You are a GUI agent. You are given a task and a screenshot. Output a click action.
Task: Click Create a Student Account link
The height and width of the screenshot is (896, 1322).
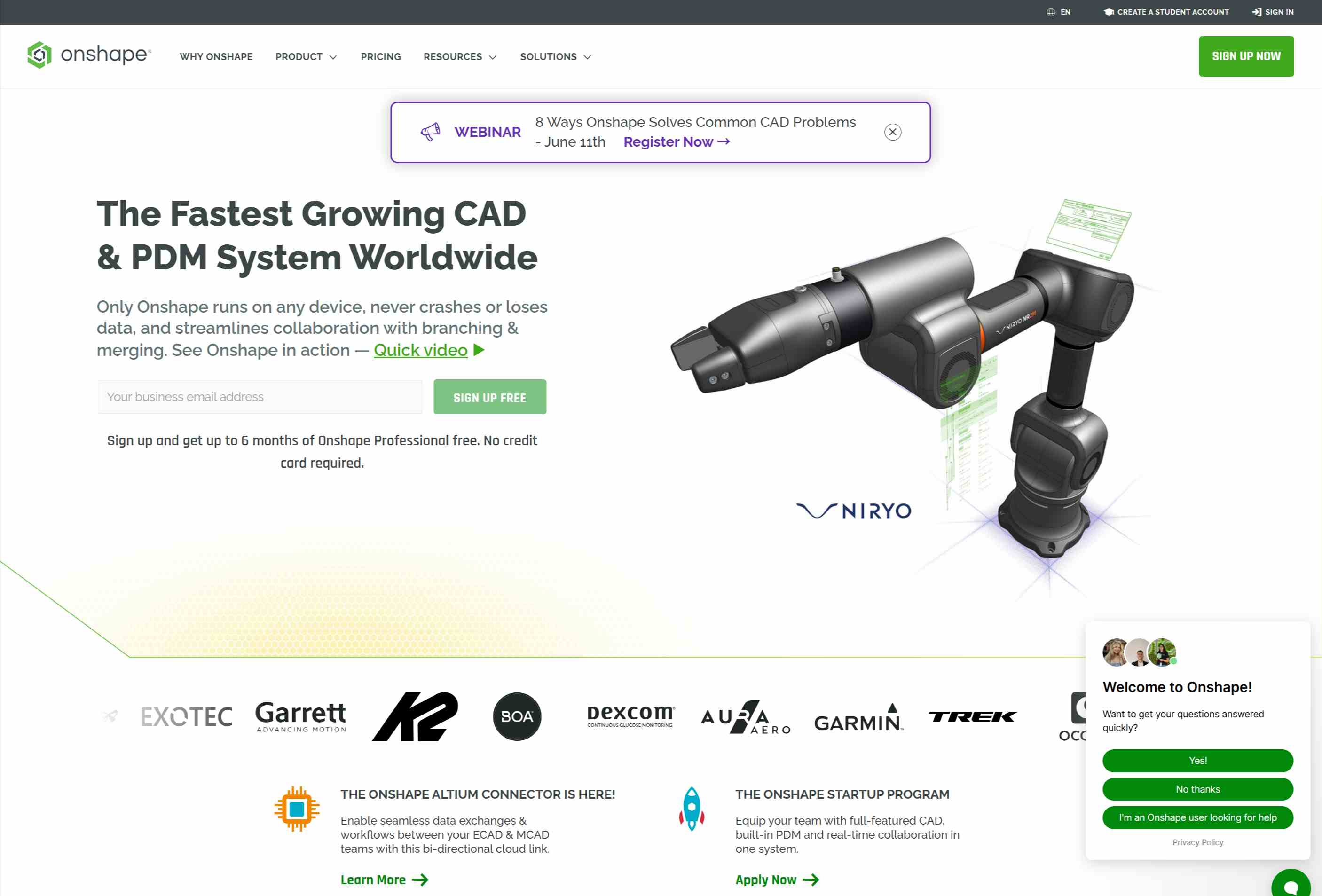click(x=1166, y=12)
